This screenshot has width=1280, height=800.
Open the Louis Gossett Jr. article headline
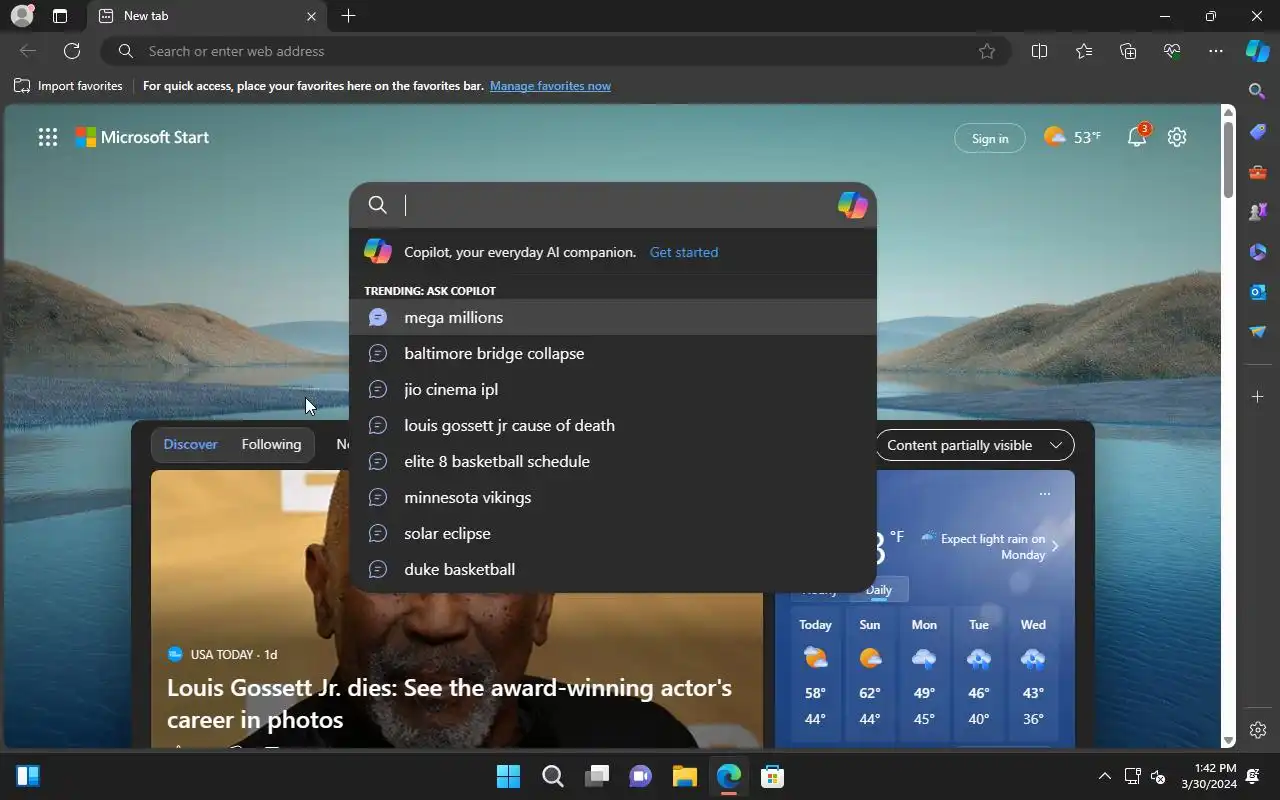point(449,703)
